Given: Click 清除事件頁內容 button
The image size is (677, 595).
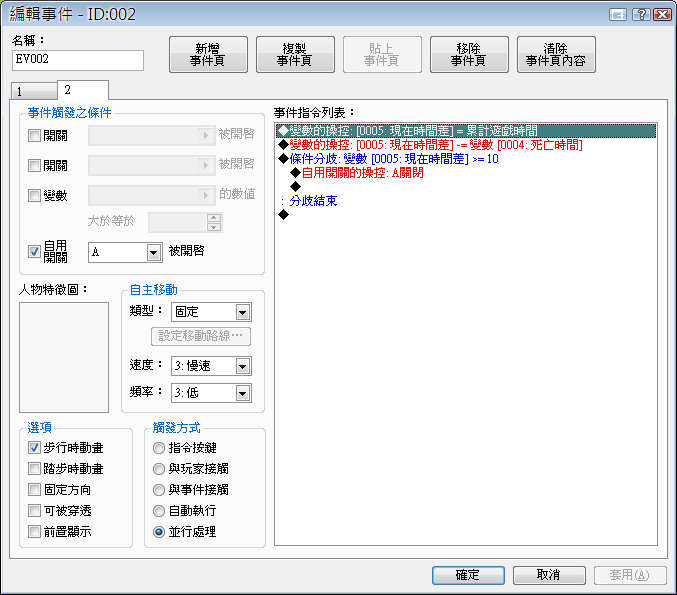Looking at the screenshot, I should [x=556, y=54].
